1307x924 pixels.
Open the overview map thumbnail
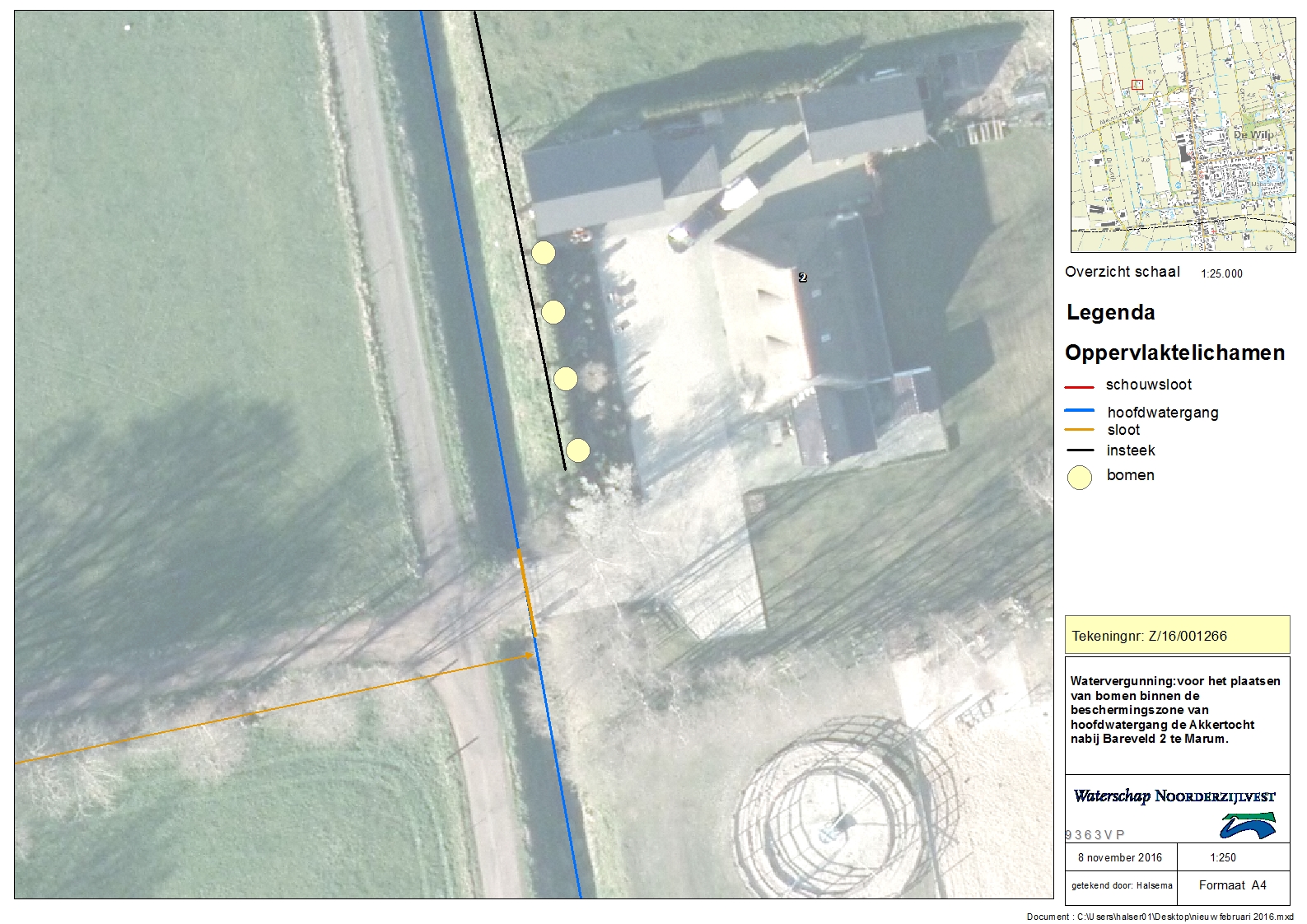coord(1183,135)
